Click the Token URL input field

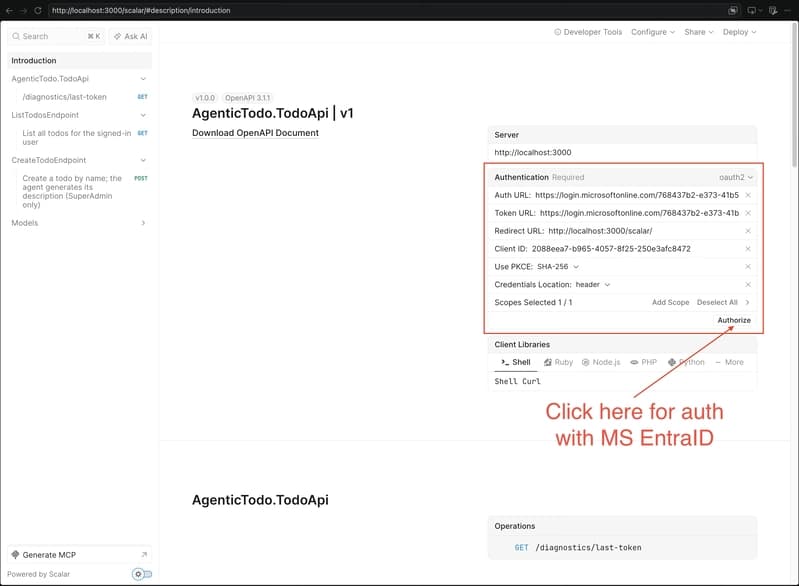(x=639, y=213)
